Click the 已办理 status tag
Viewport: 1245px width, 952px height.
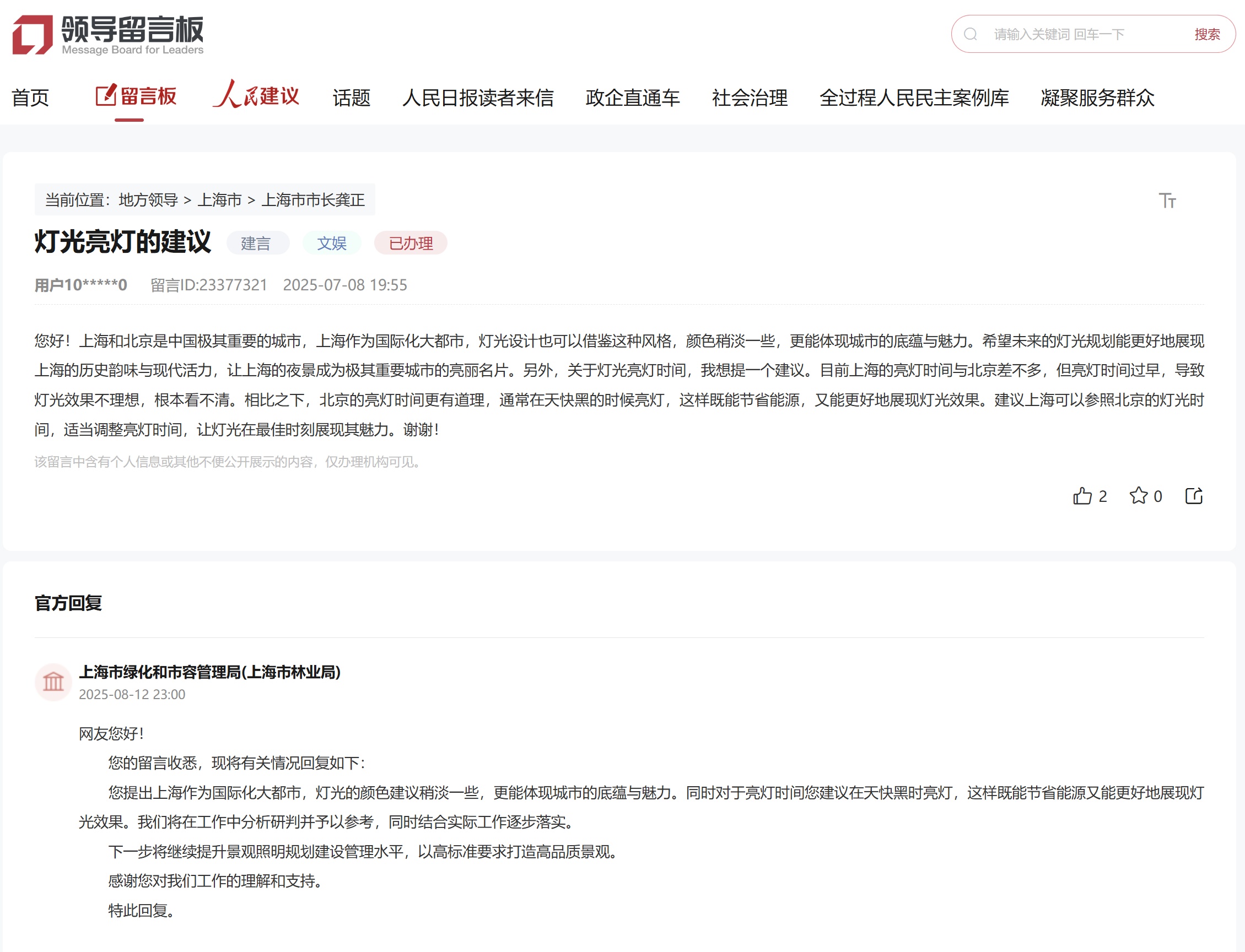click(411, 243)
